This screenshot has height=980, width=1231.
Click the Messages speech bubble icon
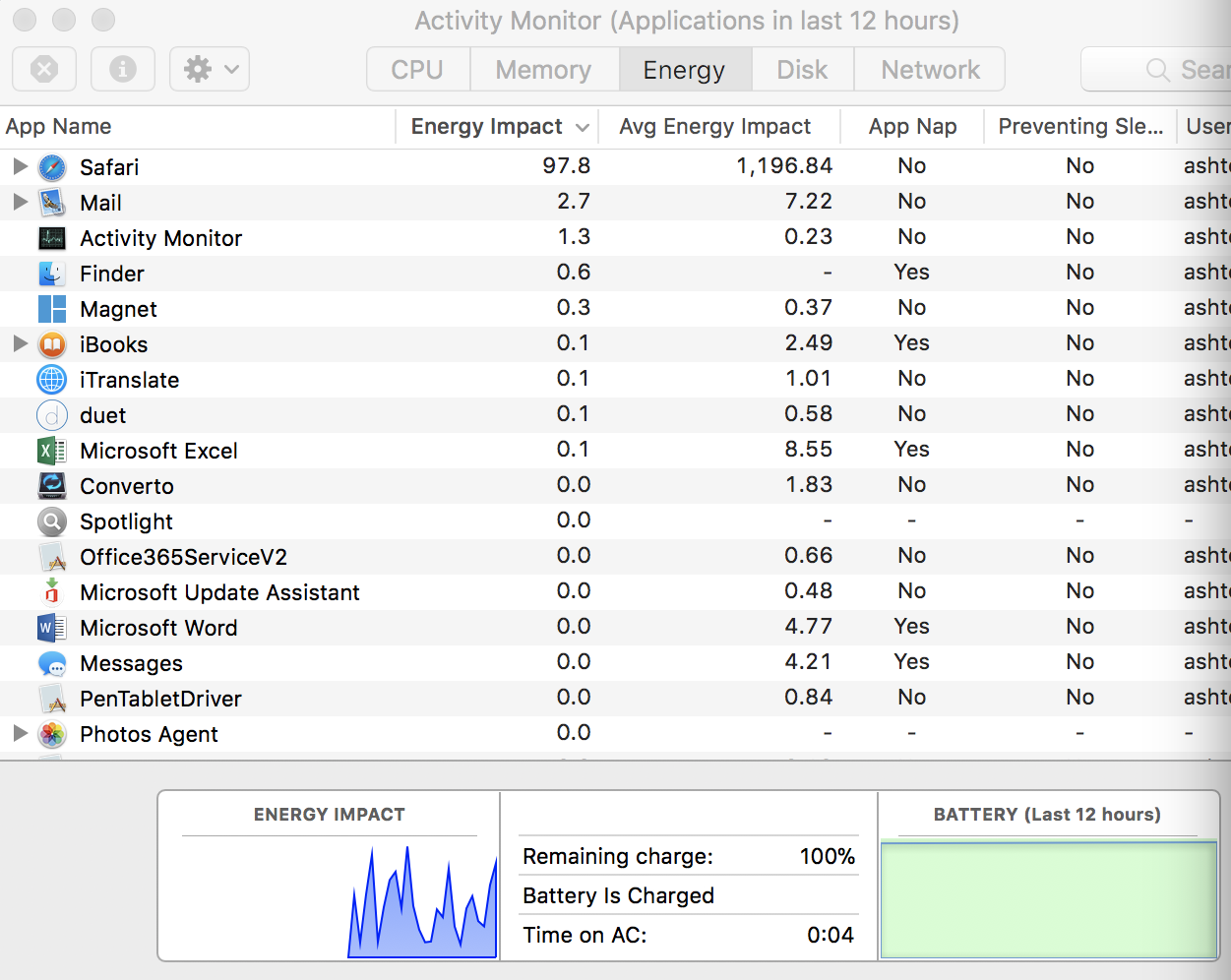[x=52, y=663]
